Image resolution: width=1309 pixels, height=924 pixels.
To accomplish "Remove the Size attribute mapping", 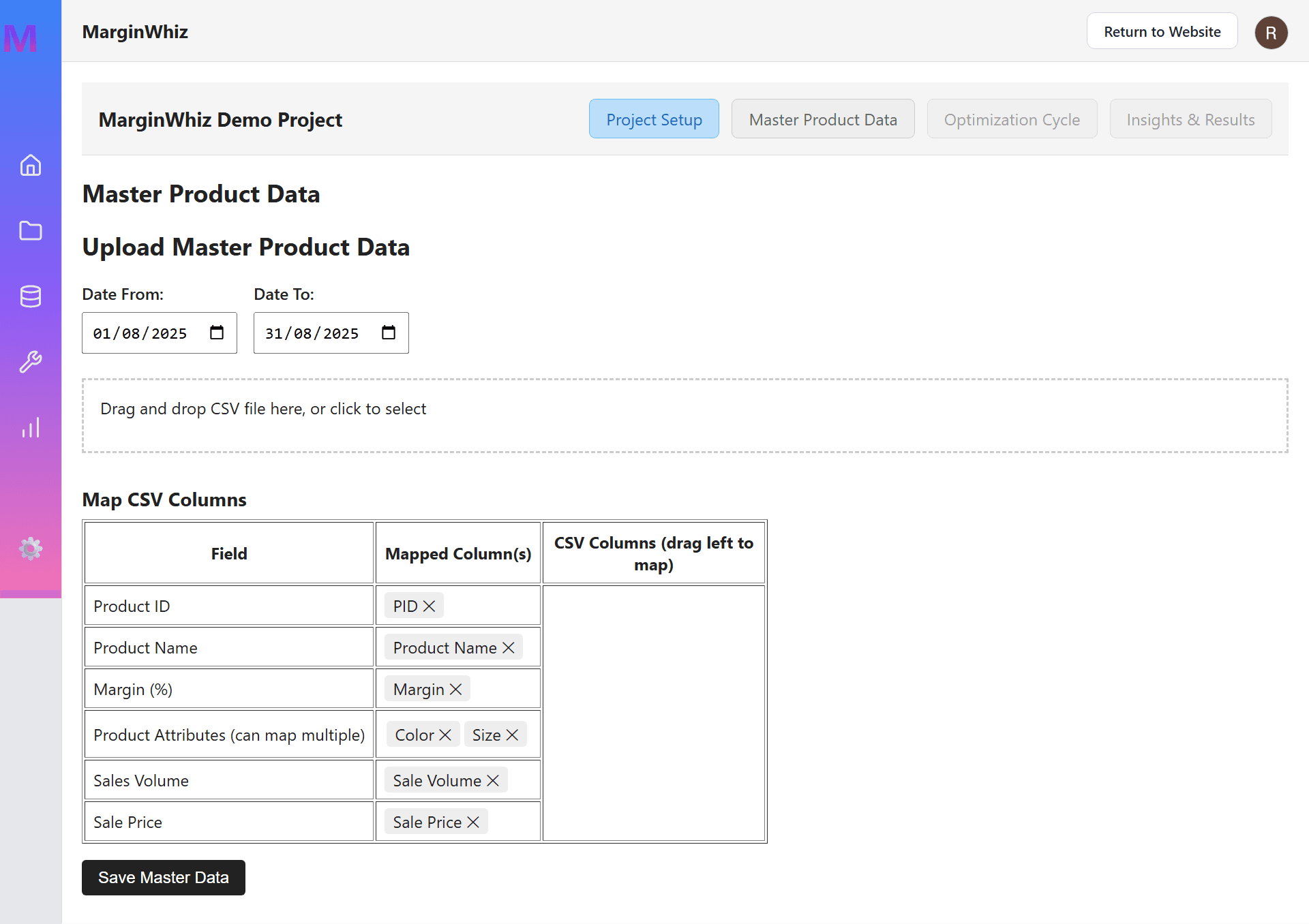I will 512,735.
